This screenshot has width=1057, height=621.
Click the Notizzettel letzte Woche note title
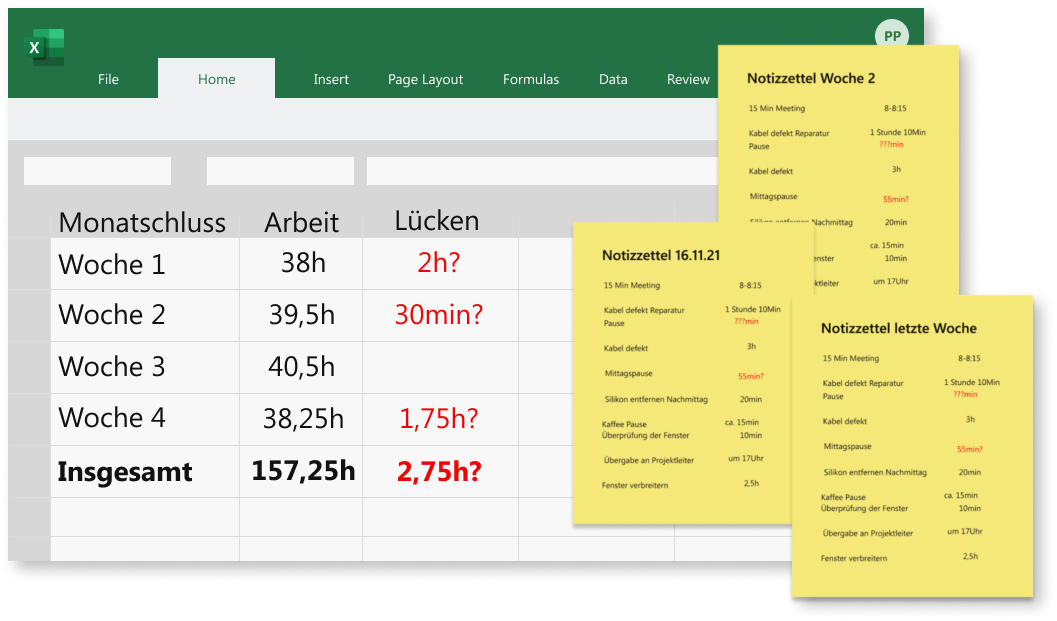(899, 328)
